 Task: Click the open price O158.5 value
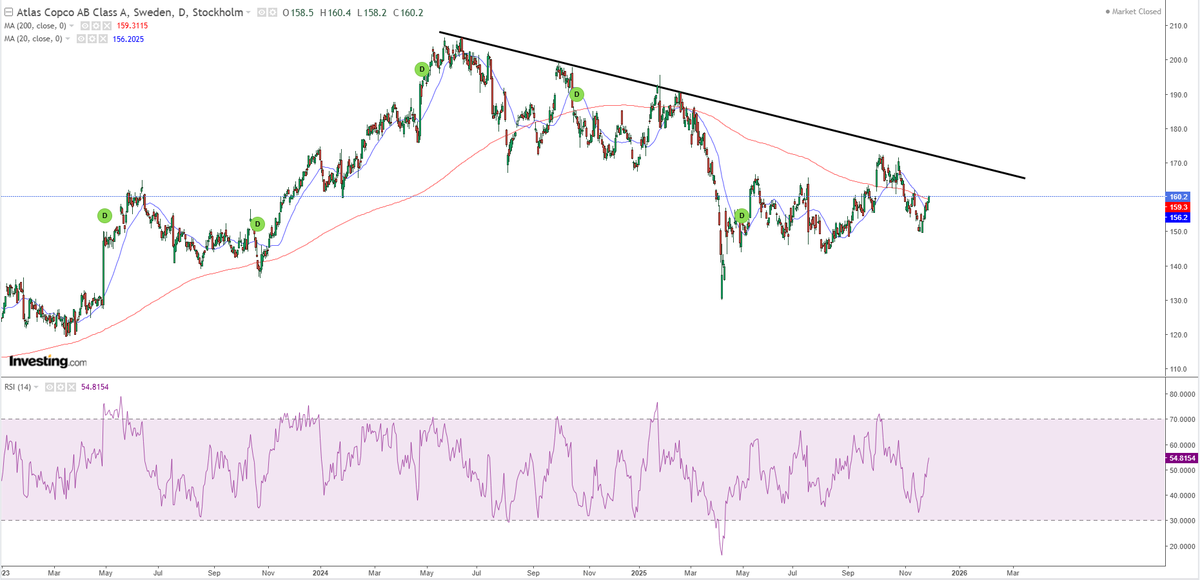tap(298, 13)
